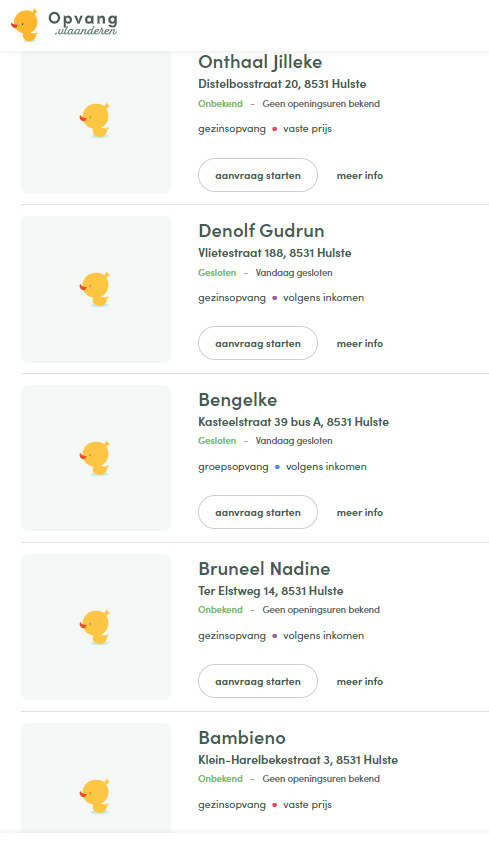Start aanvraag for Onthaal Jilleke

pos(258,175)
